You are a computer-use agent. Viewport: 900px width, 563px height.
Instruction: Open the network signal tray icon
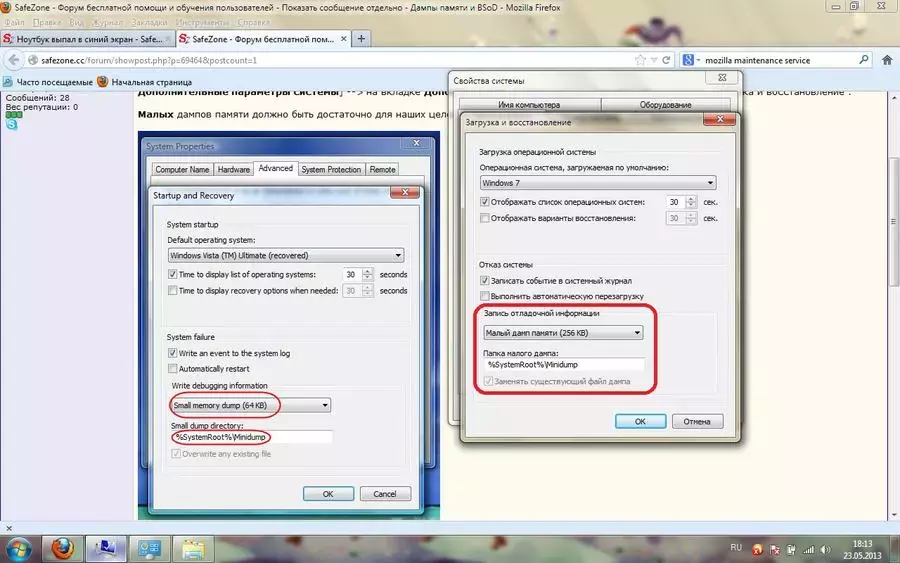click(x=808, y=549)
